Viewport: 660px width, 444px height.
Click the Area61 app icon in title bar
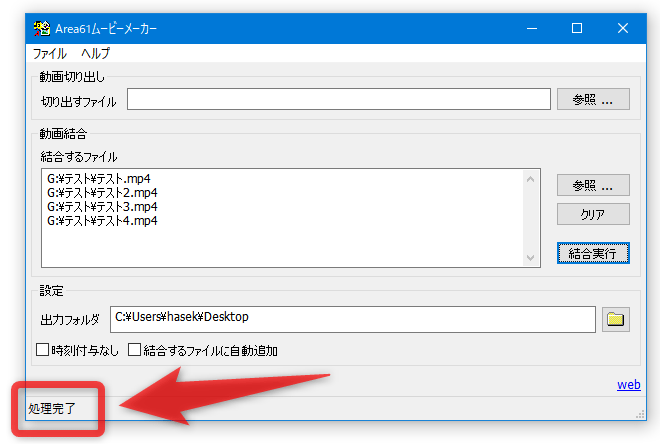click(x=42, y=28)
